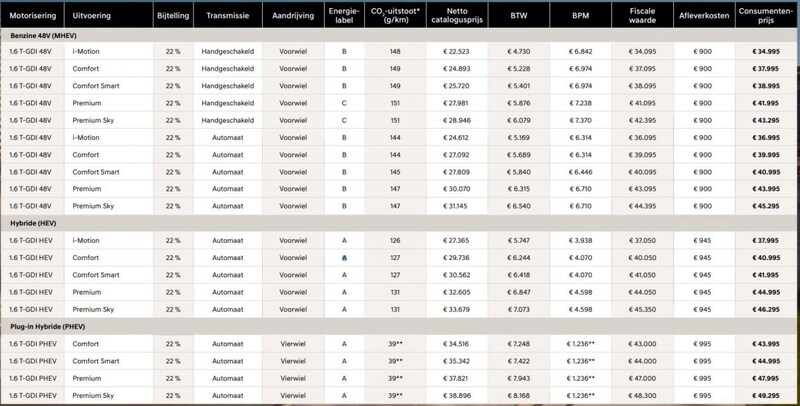Click the € 49.295 consumer price cell
Screen dimensions: 800x406
click(x=767, y=395)
